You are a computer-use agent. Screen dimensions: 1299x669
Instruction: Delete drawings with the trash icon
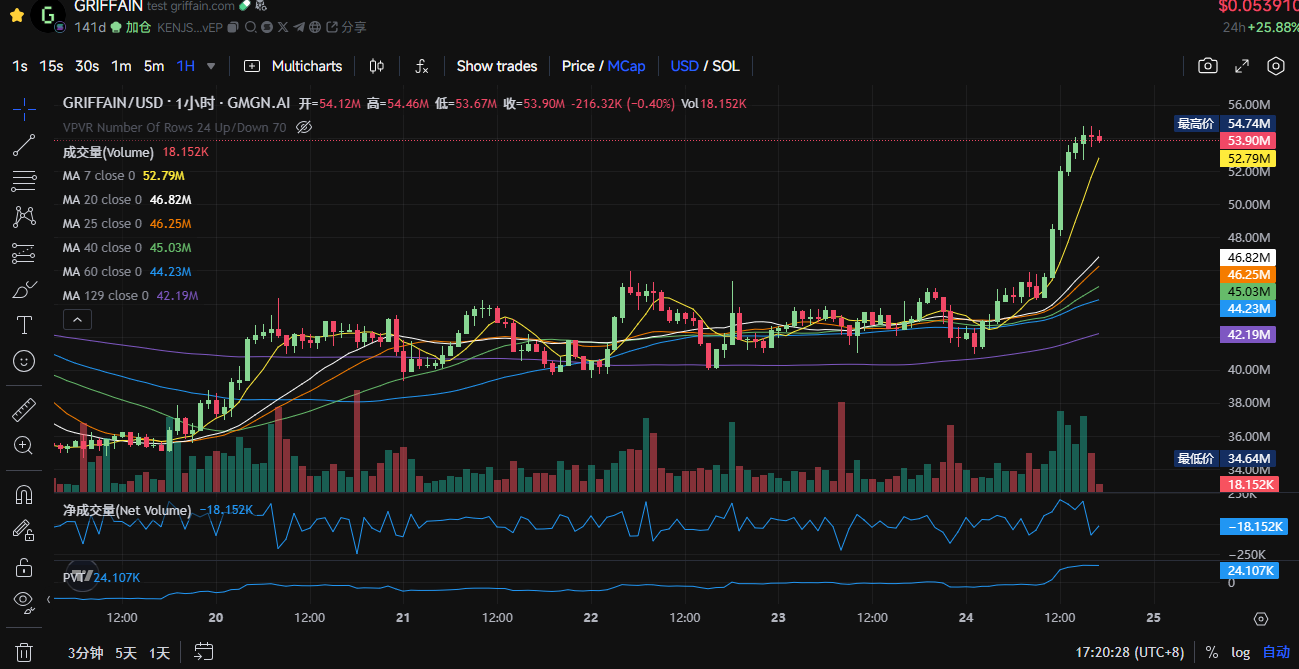pos(24,652)
